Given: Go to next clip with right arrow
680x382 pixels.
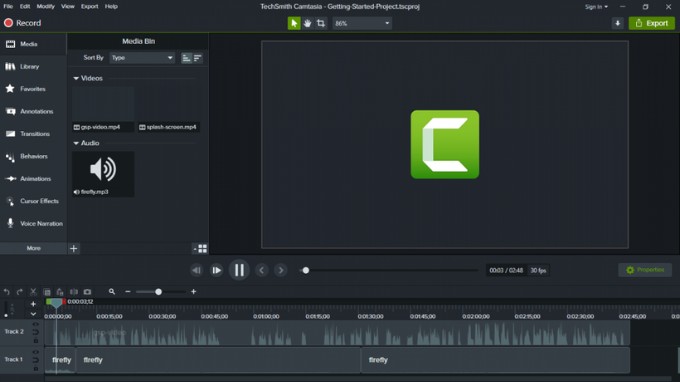Looking at the screenshot, I should click(x=281, y=271).
